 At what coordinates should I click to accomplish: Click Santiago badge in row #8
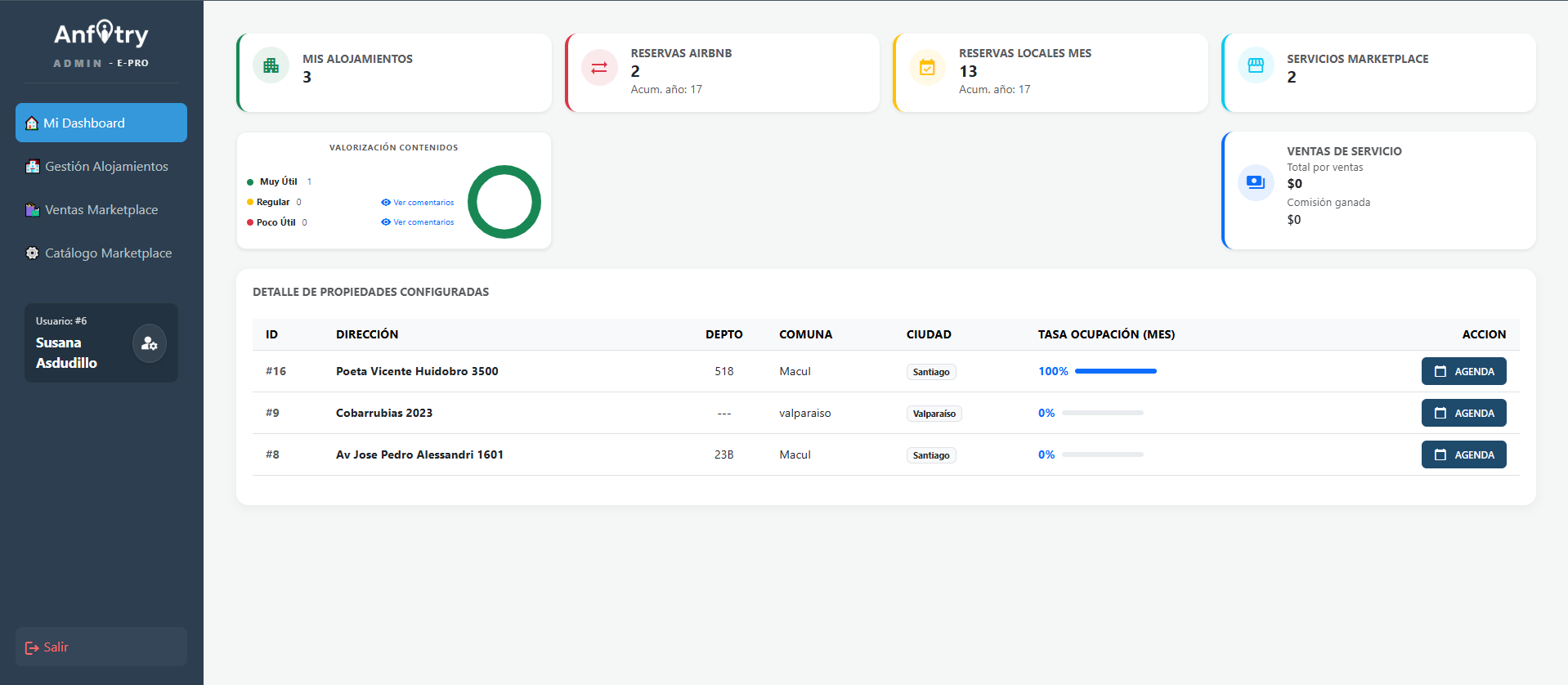pyautogui.click(x=931, y=455)
